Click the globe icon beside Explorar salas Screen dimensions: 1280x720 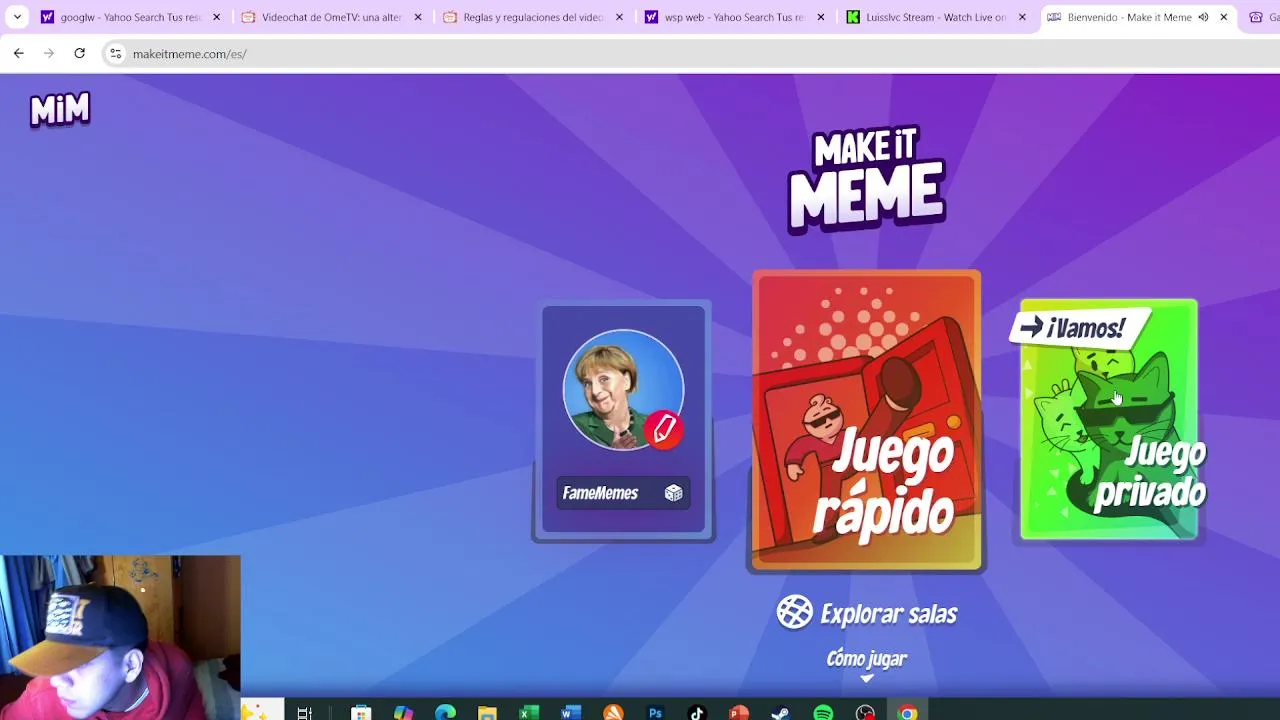795,612
